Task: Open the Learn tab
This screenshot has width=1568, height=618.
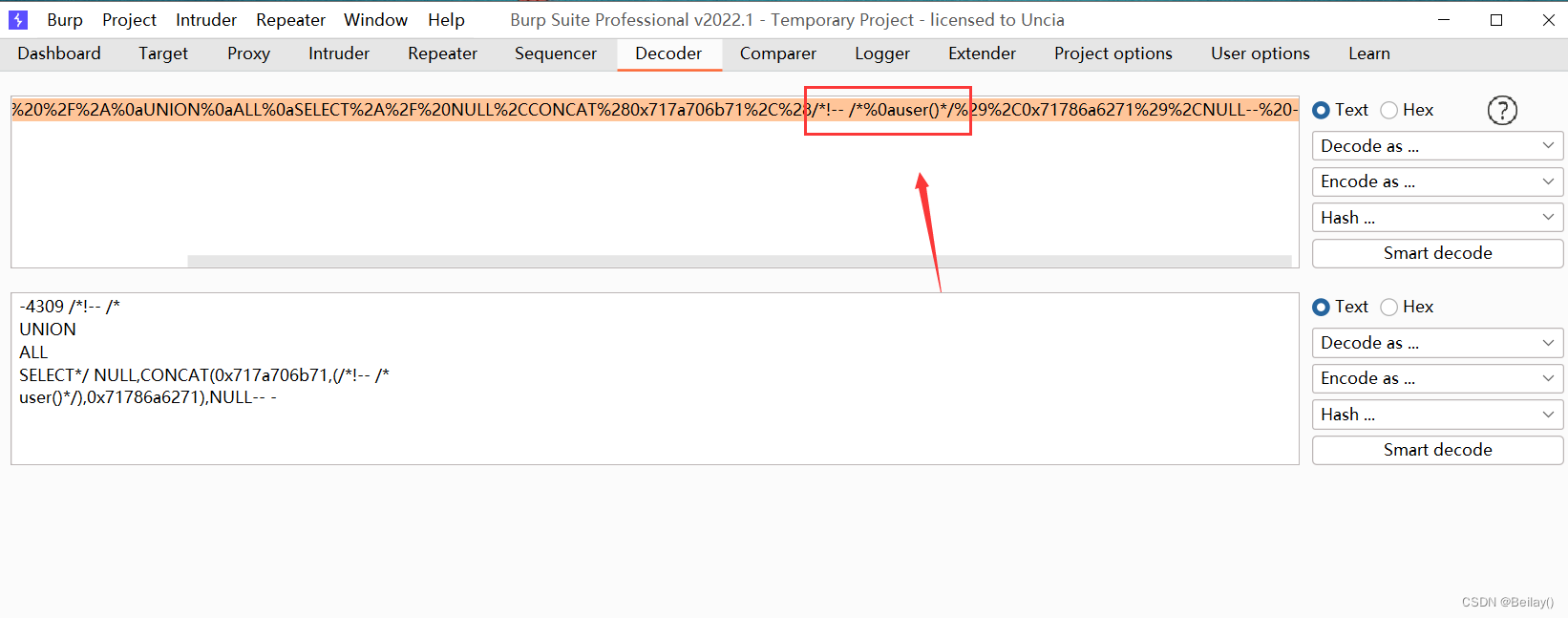Action: 1369,53
